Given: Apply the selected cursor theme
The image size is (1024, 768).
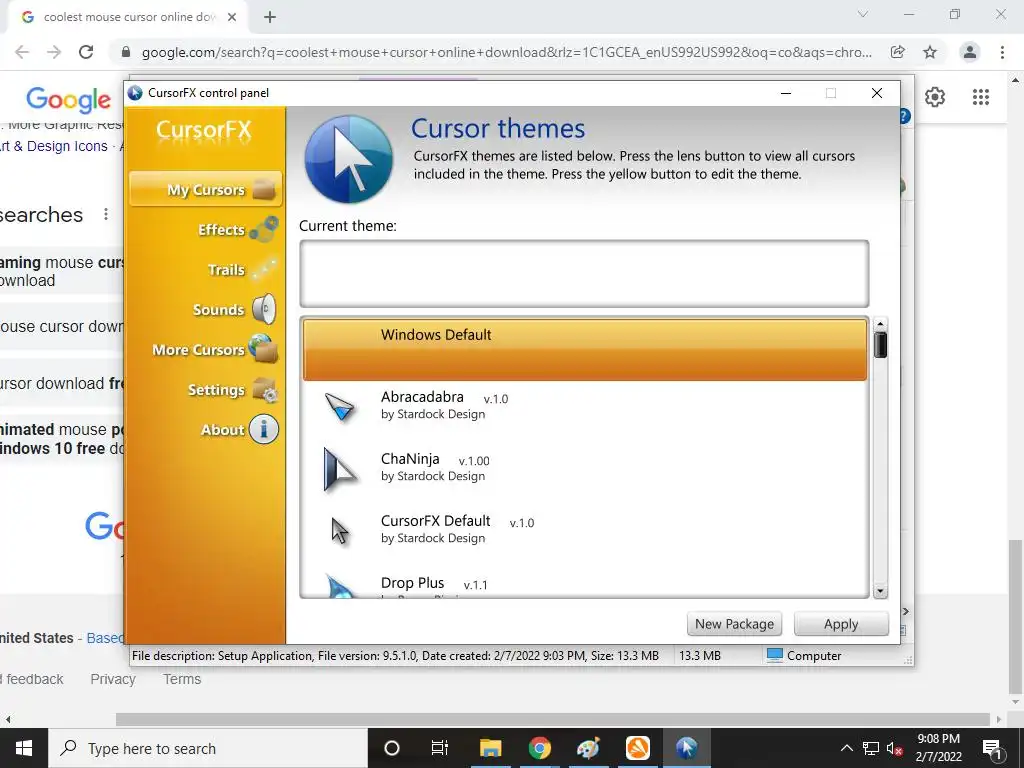Looking at the screenshot, I should [840, 624].
